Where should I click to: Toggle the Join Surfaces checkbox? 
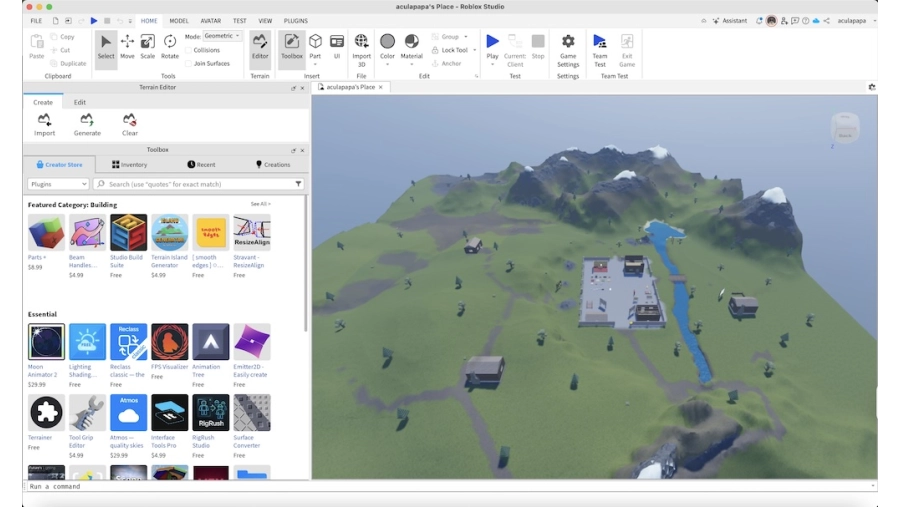tap(188, 64)
